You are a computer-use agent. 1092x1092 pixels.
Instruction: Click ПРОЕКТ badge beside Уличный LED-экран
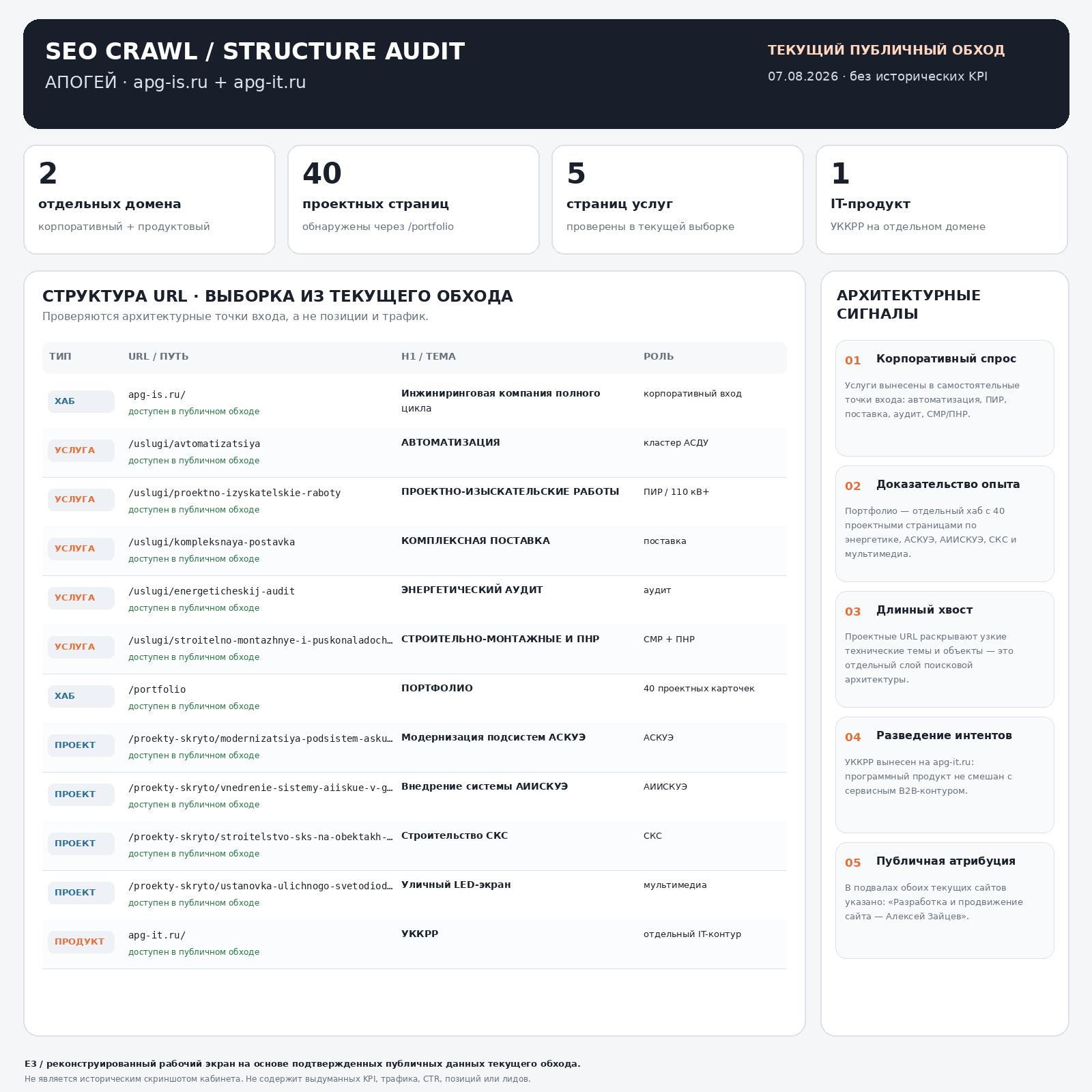[81, 893]
